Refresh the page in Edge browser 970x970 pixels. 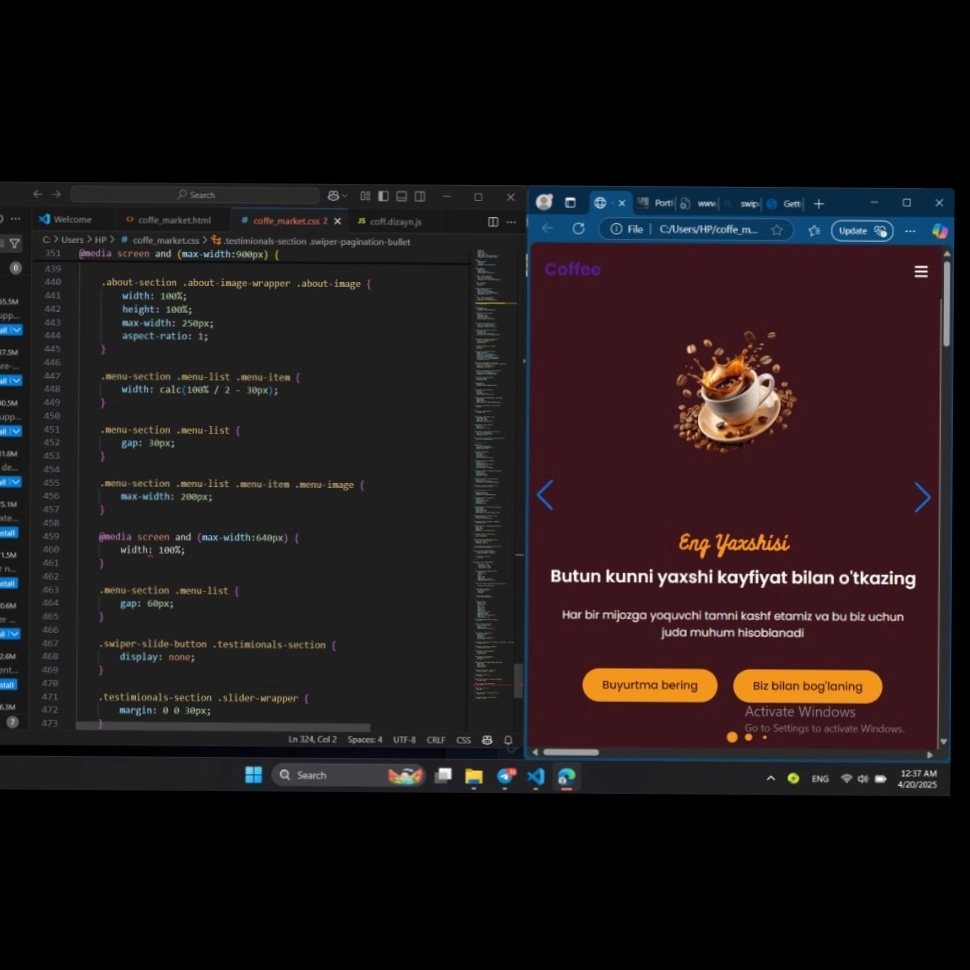578,229
